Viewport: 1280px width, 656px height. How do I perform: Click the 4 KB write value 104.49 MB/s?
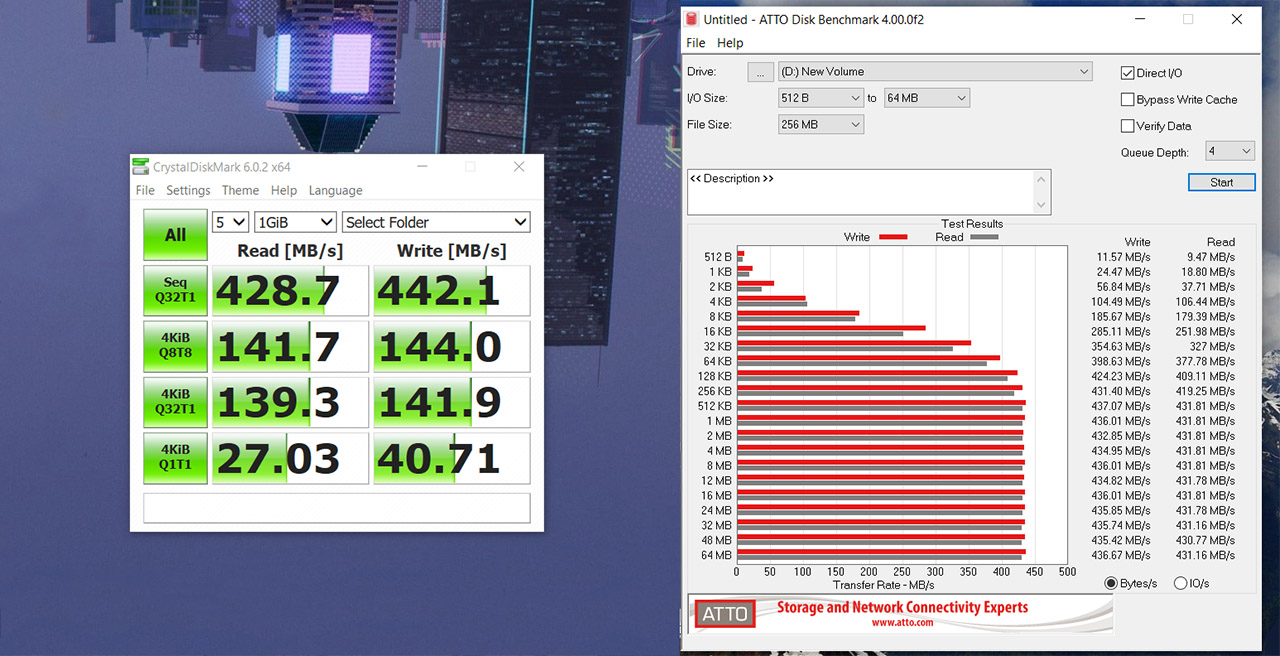[1121, 302]
